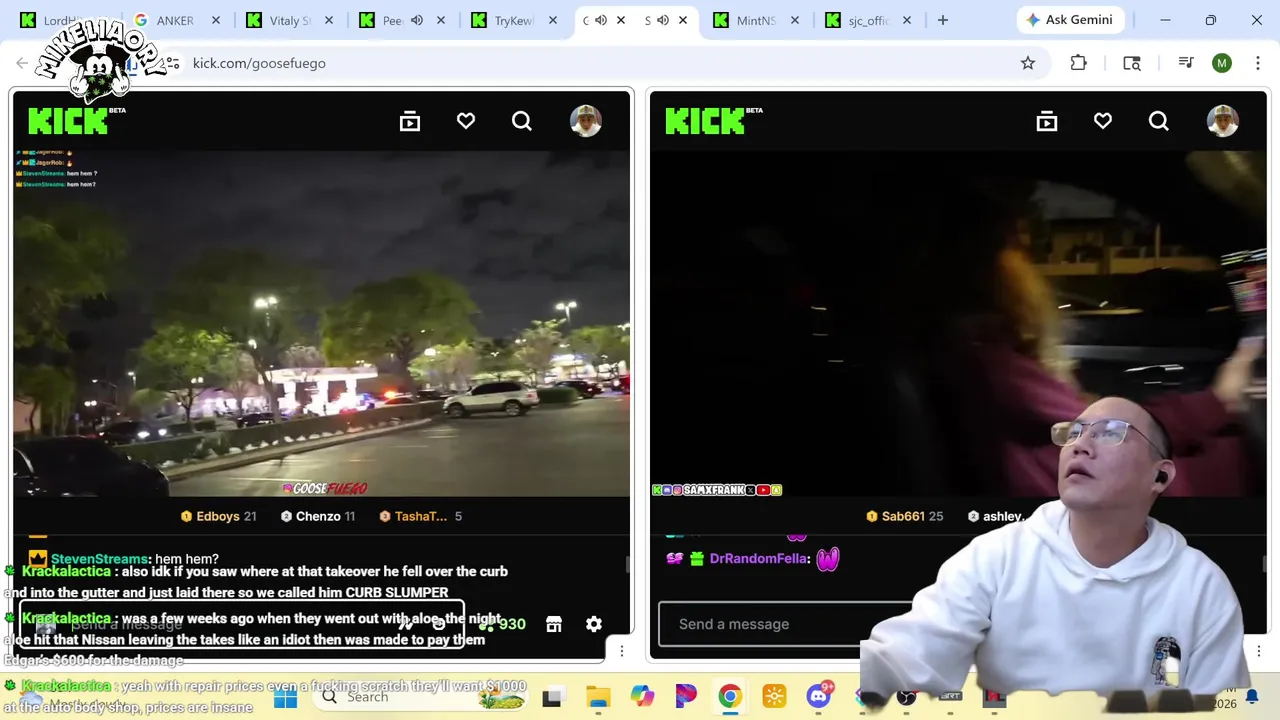Open the Chrome profile M avatar
This screenshot has width=1280, height=720.
[1222, 63]
